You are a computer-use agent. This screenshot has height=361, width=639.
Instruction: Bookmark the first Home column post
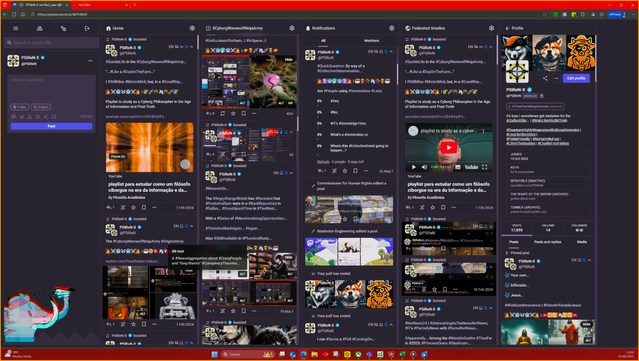coord(144,207)
